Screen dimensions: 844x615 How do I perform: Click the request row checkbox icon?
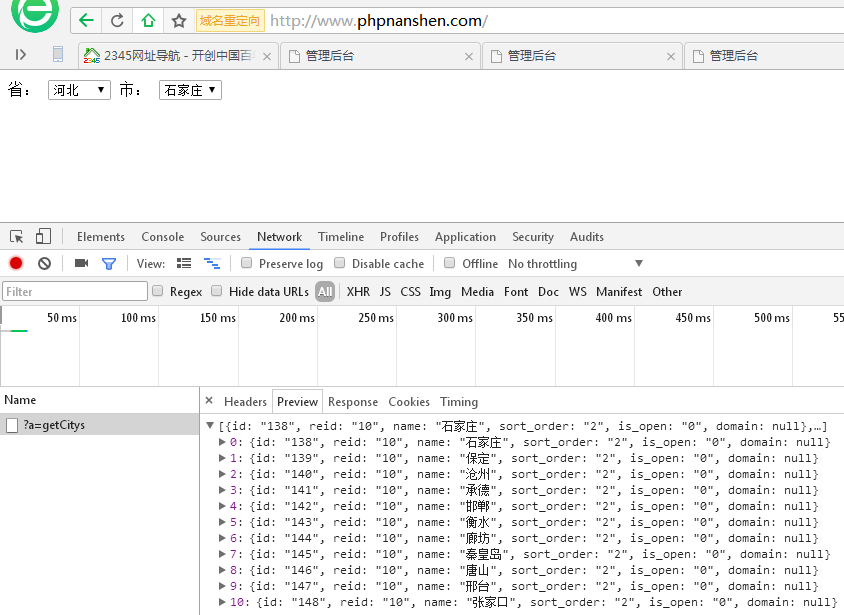click(12, 425)
